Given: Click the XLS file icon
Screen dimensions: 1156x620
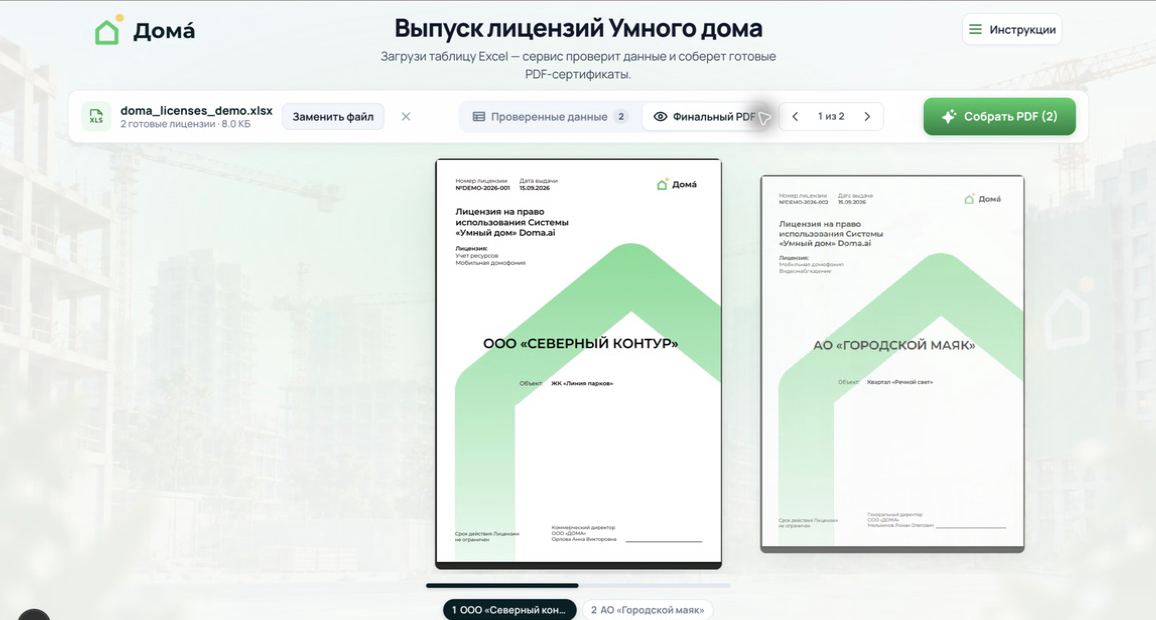Looking at the screenshot, I should (97, 116).
